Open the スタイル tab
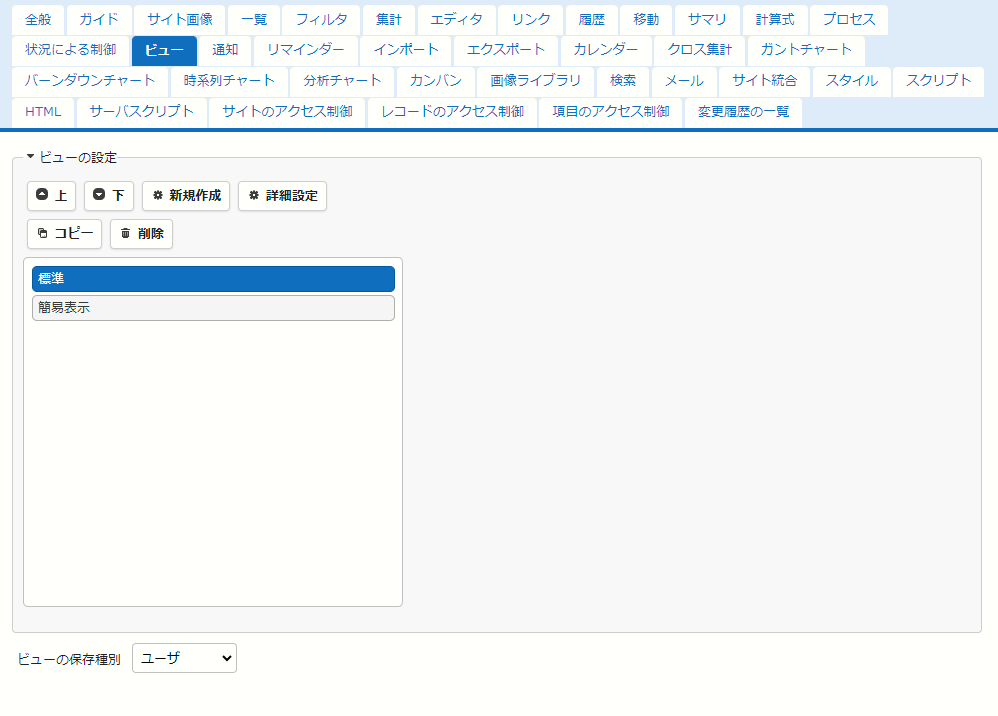 [852, 81]
